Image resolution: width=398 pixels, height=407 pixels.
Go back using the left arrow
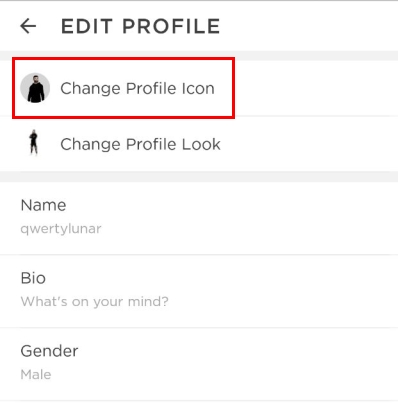(x=28, y=26)
